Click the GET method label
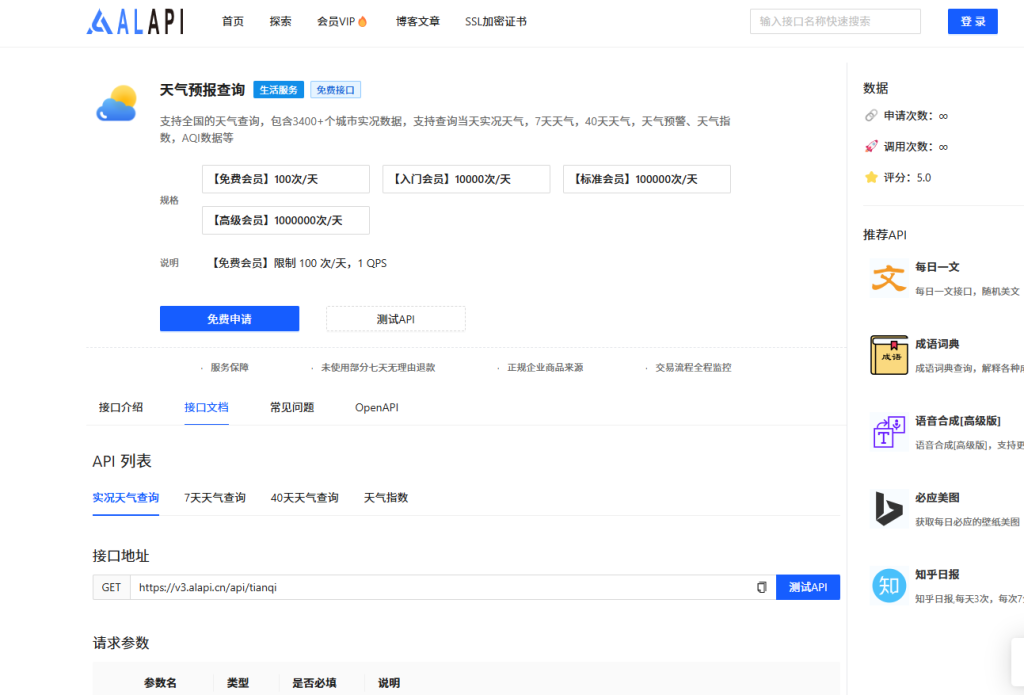The width and height of the screenshot is (1024, 695). click(x=111, y=587)
